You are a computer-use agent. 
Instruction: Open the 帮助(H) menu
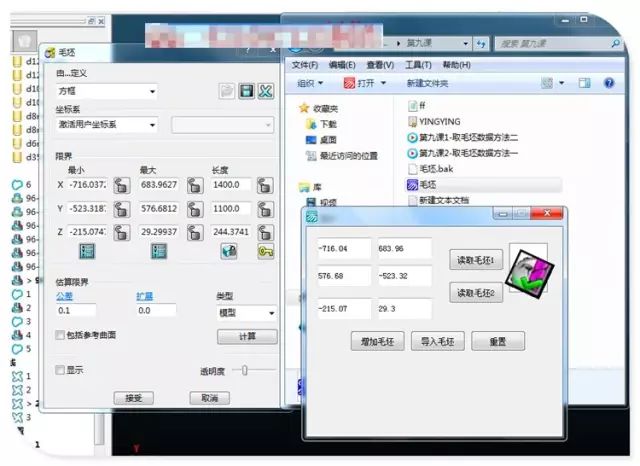(457, 65)
